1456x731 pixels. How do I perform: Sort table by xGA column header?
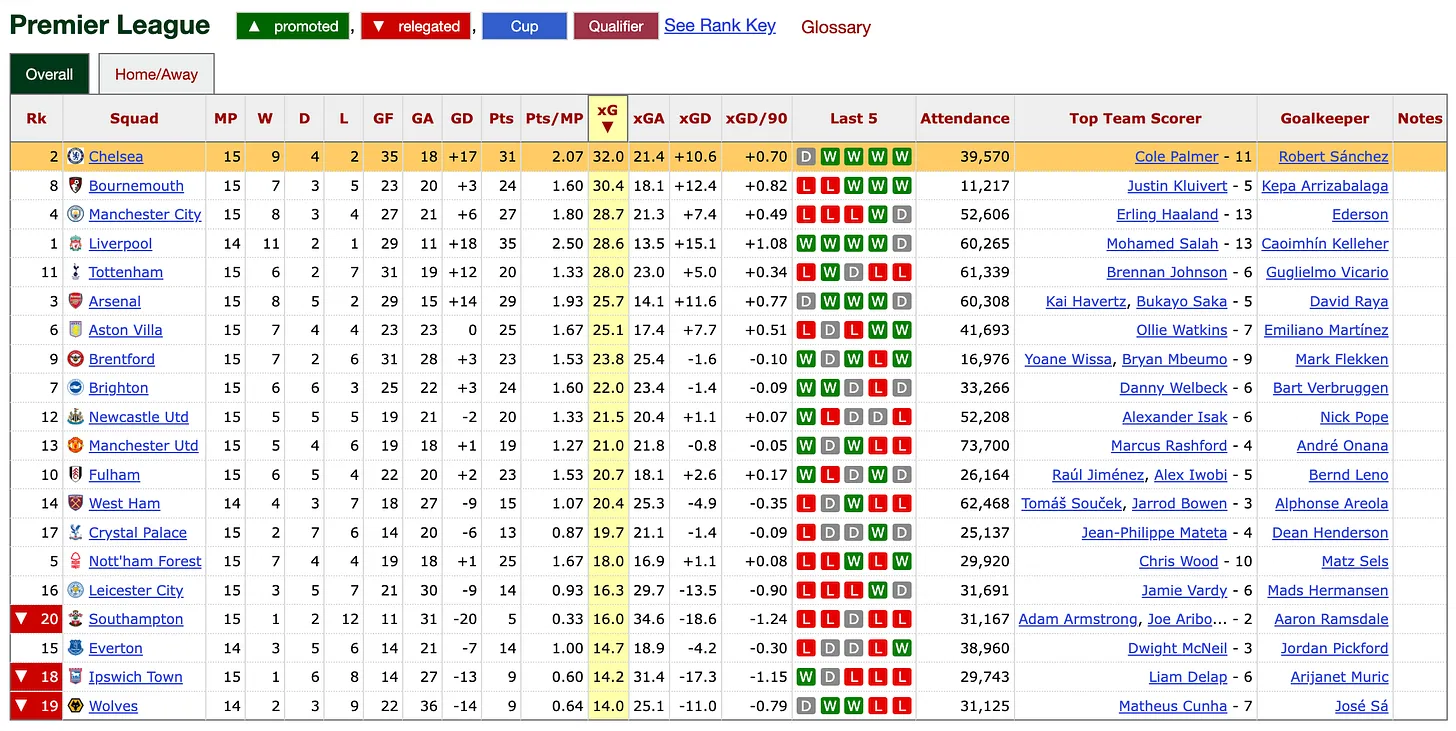tap(648, 118)
